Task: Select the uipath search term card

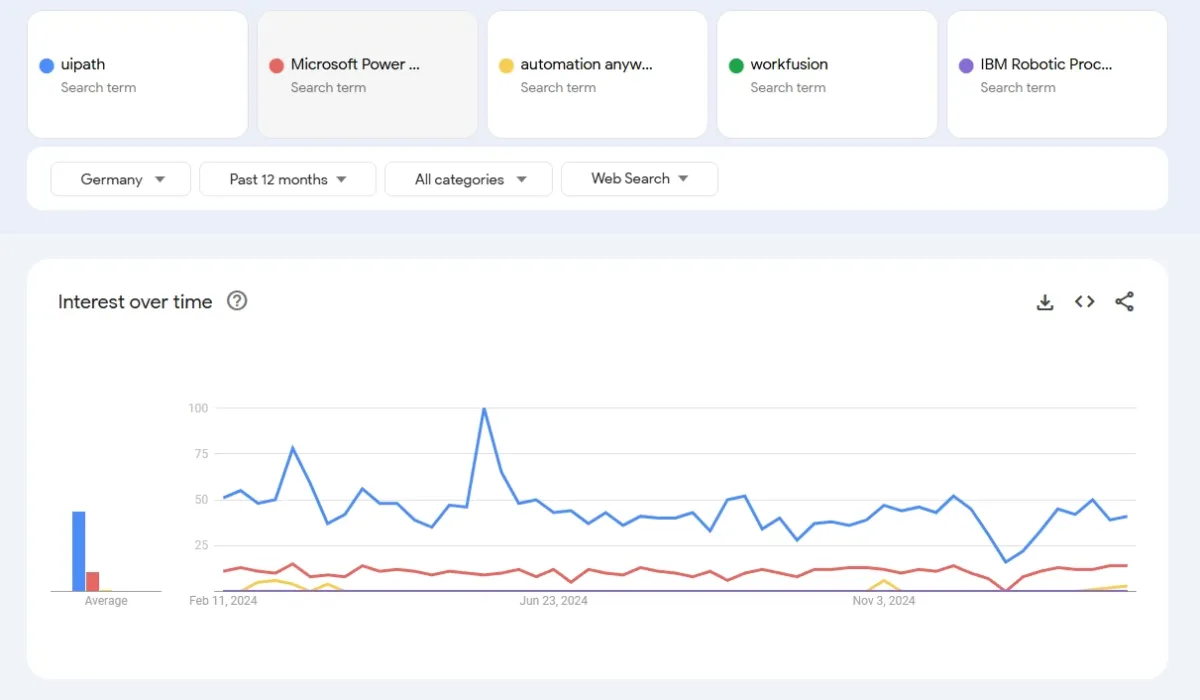Action: click(x=138, y=74)
